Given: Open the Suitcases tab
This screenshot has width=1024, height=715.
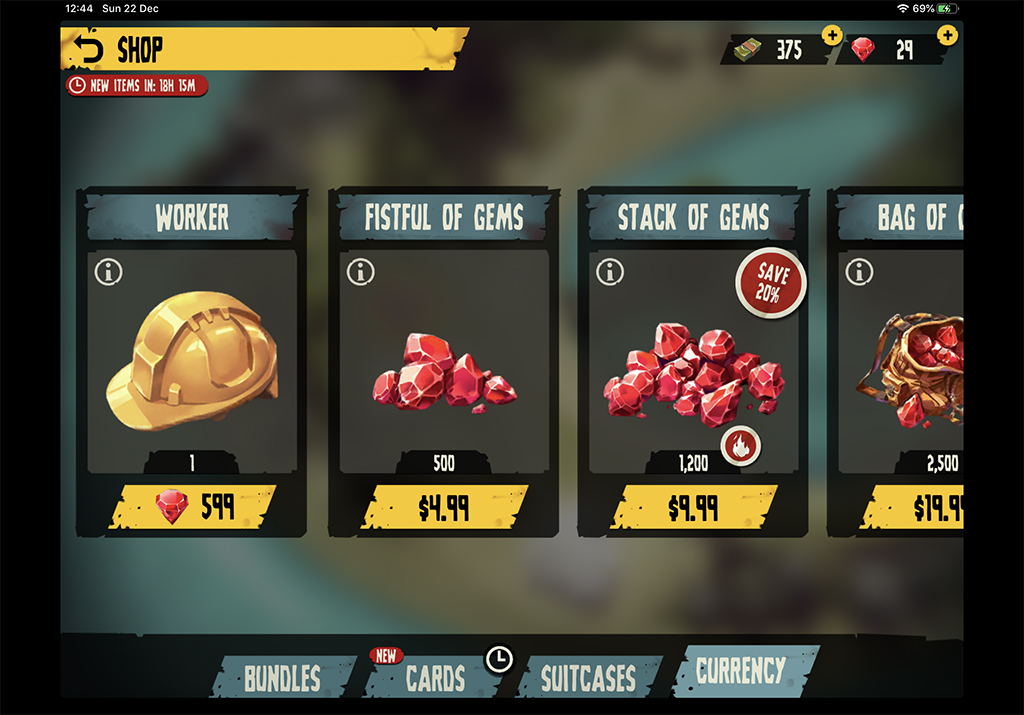Looking at the screenshot, I should tap(588, 678).
